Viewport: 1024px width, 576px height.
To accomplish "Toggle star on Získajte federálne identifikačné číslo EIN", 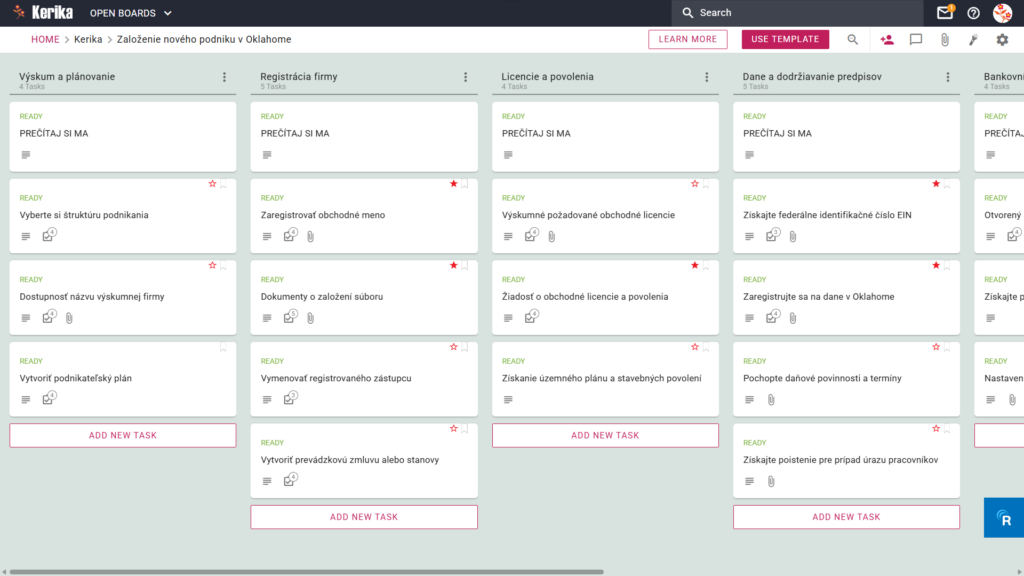I will point(936,184).
